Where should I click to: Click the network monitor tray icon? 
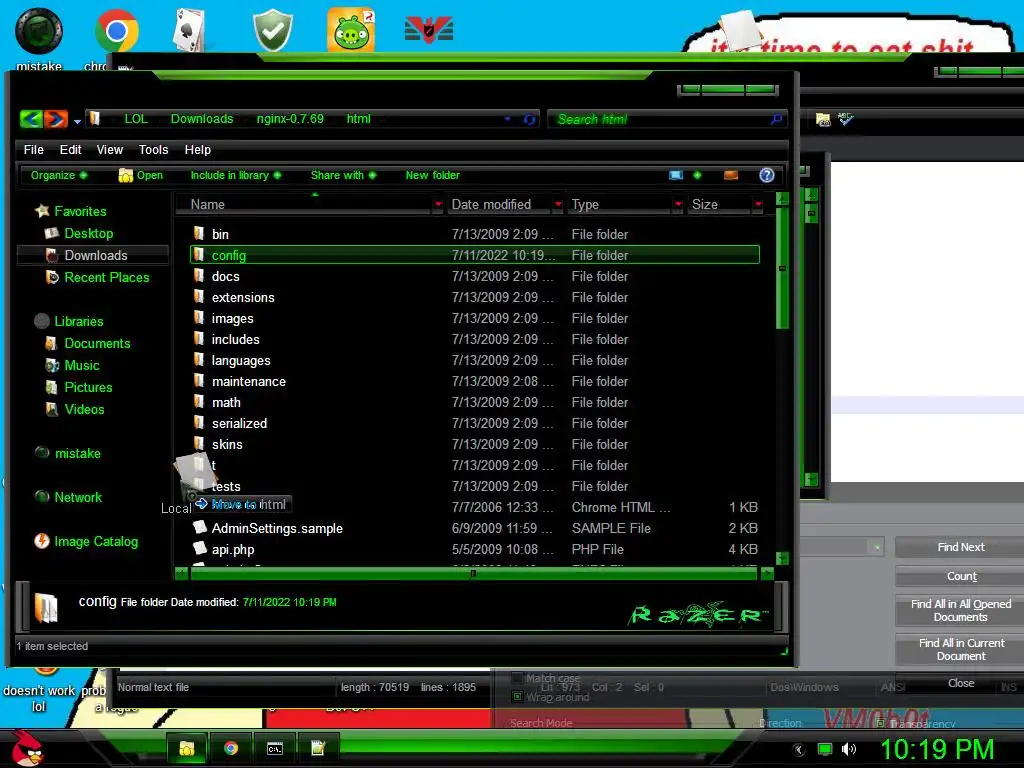[825, 749]
